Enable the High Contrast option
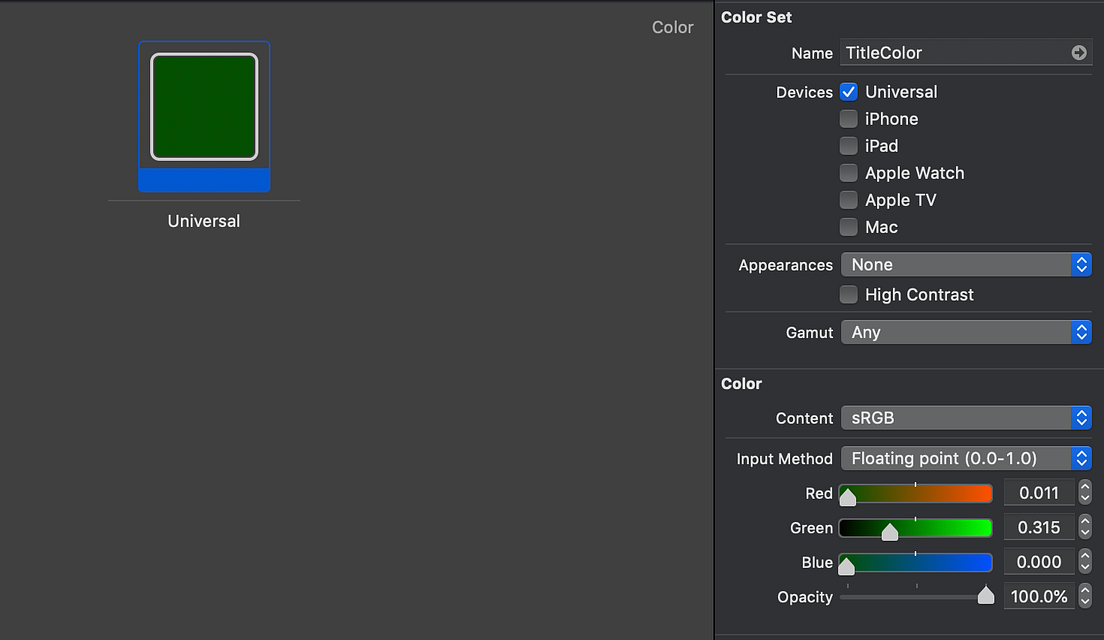Image resolution: width=1104 pixels, height=640 pixels. pos(848,294)
